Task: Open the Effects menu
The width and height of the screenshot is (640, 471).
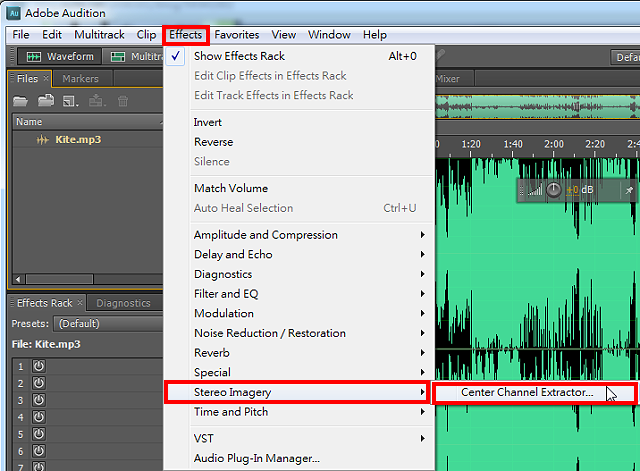Action: 186,35
